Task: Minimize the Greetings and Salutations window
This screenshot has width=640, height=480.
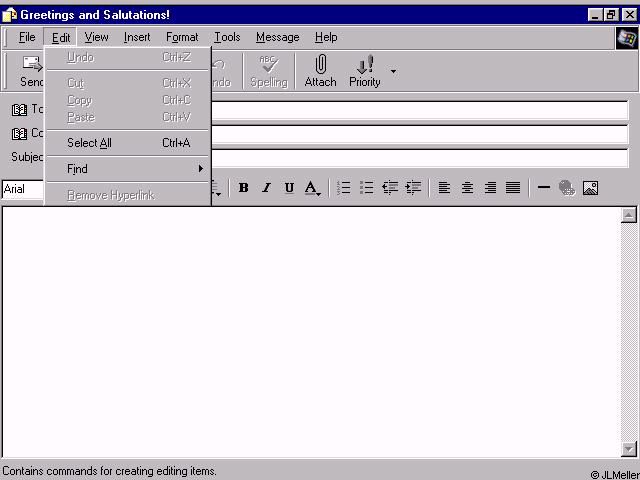Action: (x=595, y=15)
